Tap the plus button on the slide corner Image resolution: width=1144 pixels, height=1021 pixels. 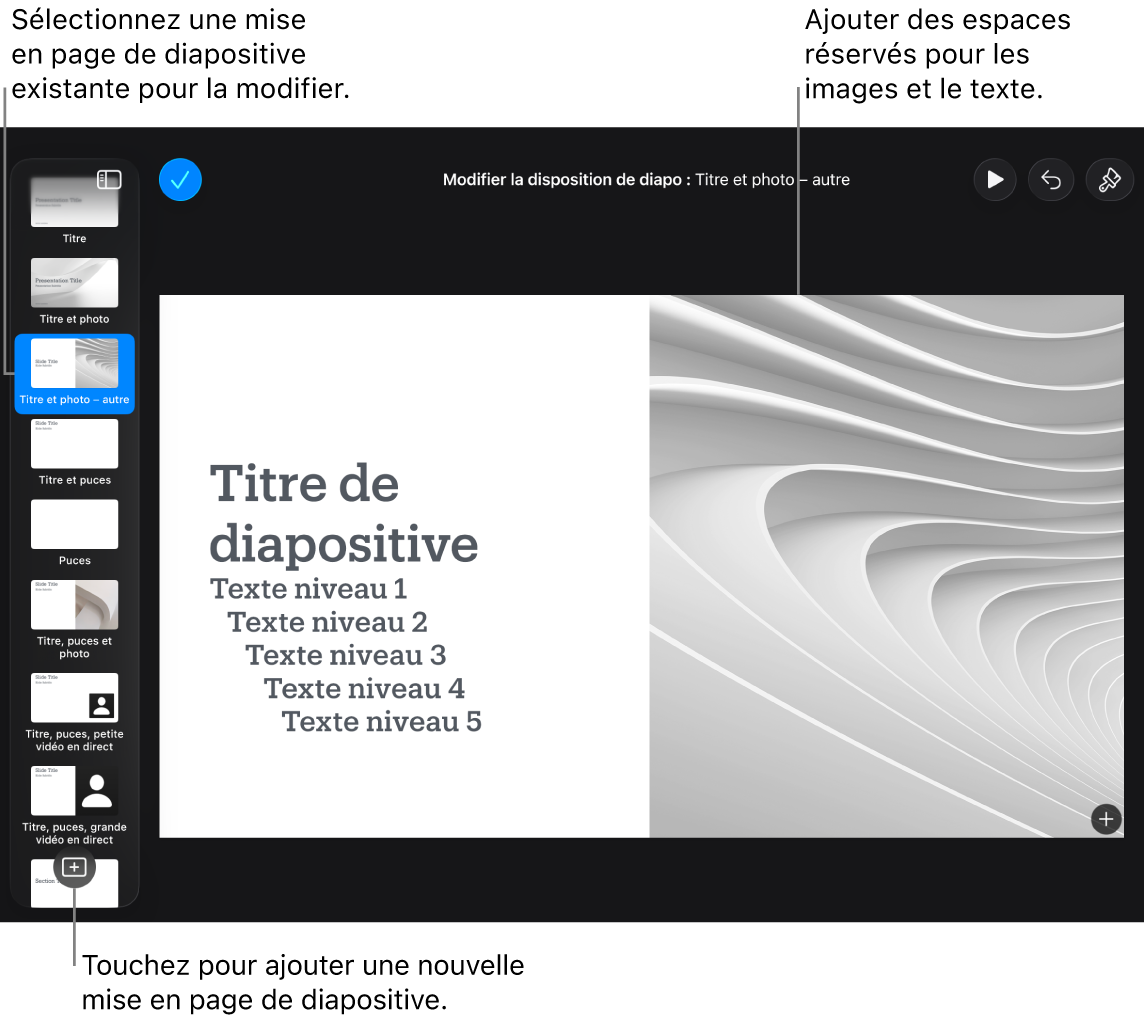click(x=1106, y=819)
